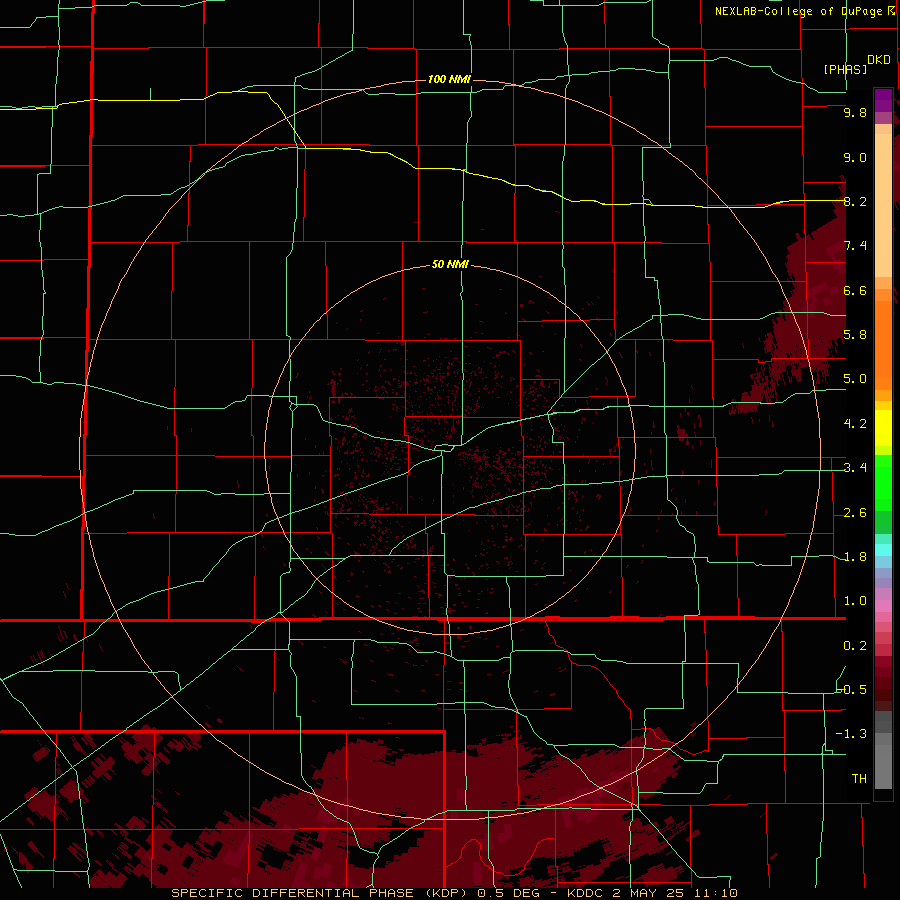Pick the bright green segment of the color bar
900x900 pixels.
click(883, 482)
